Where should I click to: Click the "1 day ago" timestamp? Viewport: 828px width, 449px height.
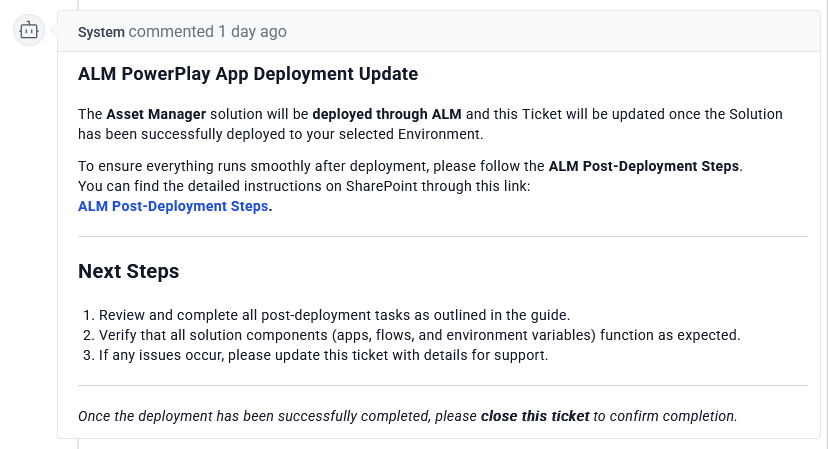(252, 32)
